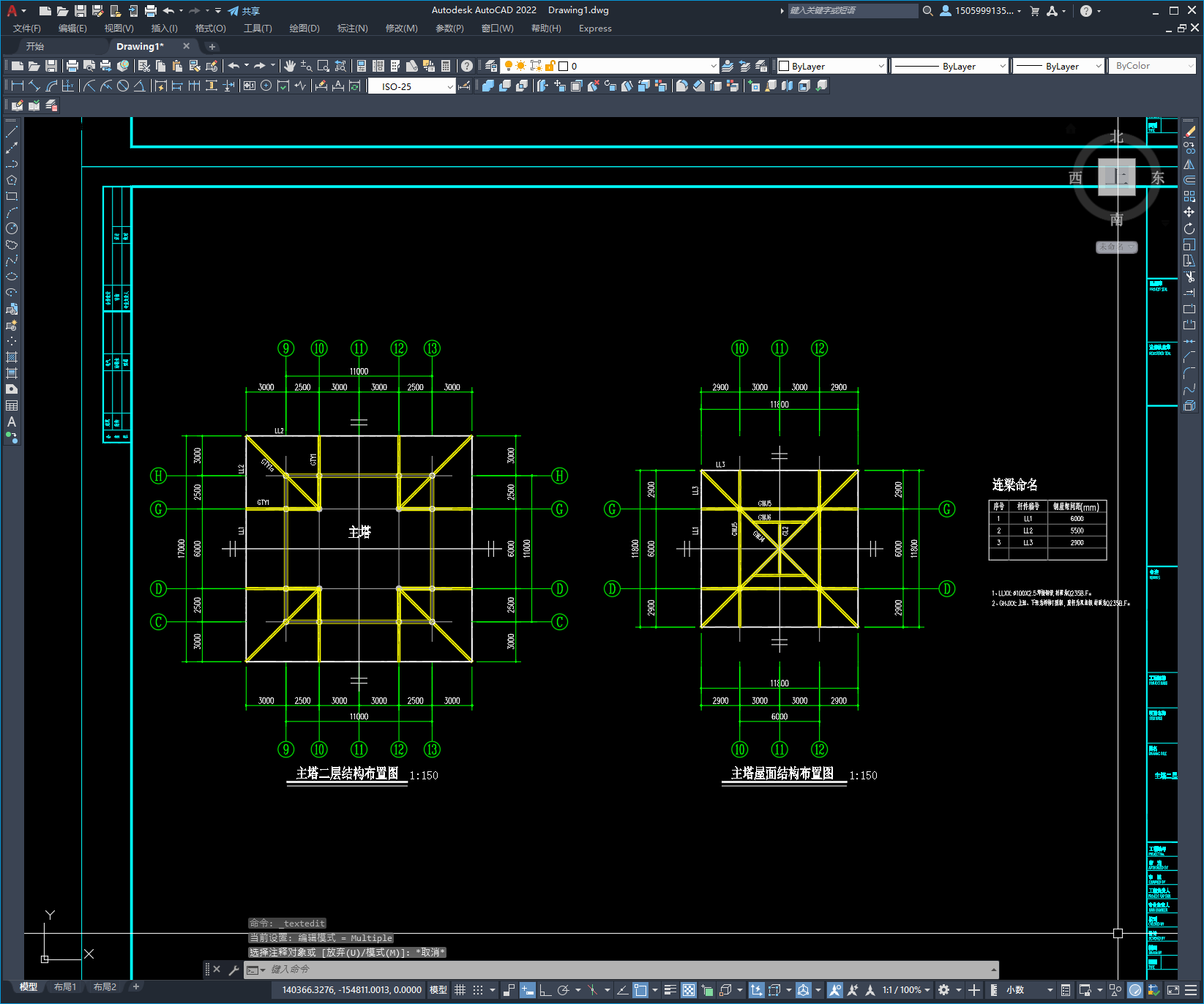Select the Trim tool in modify toolbar

pos(1189,277)
